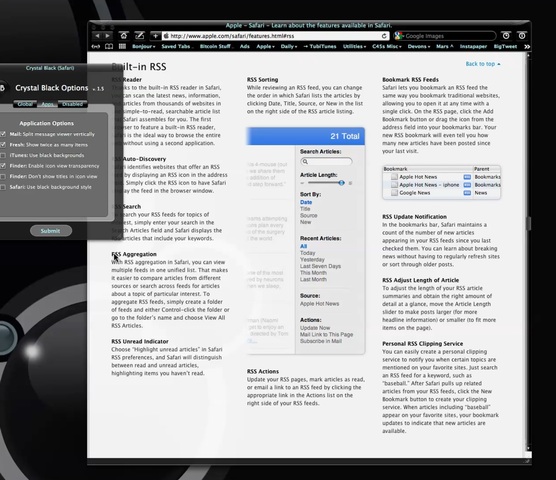Go forward using Safari's forward arrow
The height and width of the screenshot is (480, 556).
(107, 36)
